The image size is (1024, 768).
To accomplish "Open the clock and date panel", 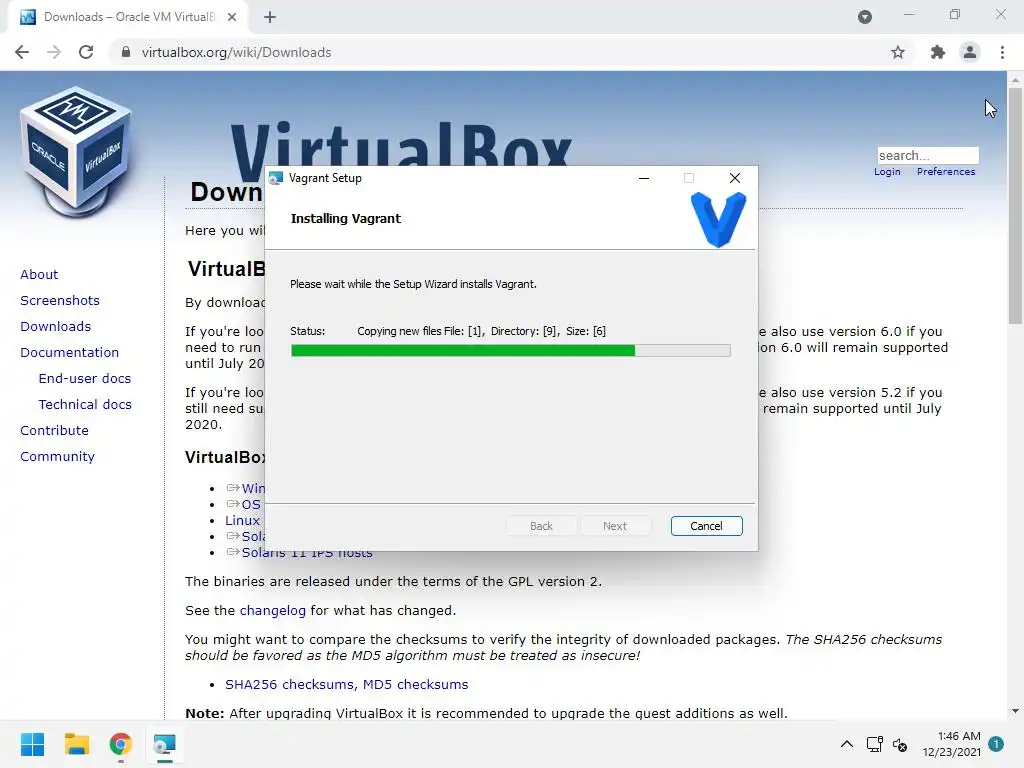I will (x=952, y=744).
